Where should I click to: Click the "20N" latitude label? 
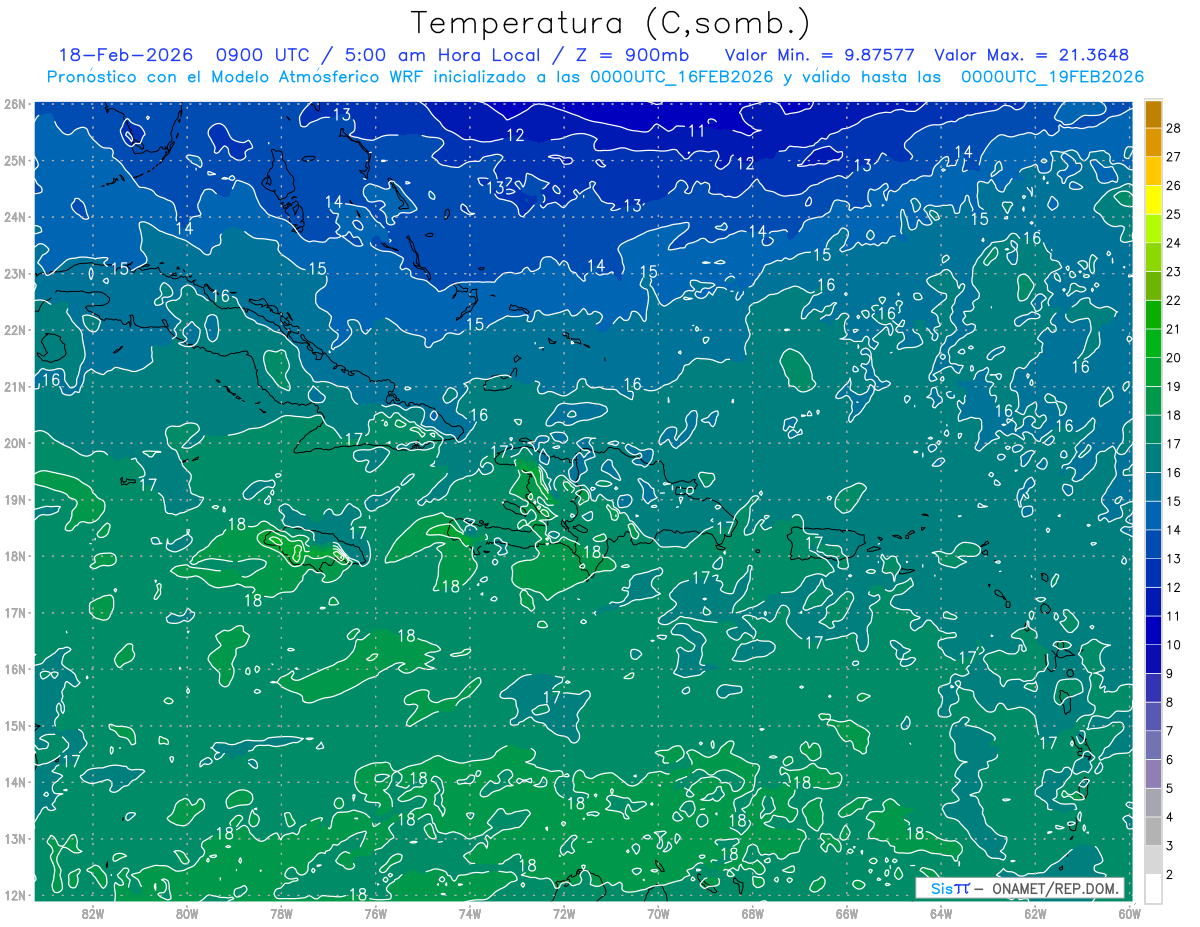coord(15,443)
